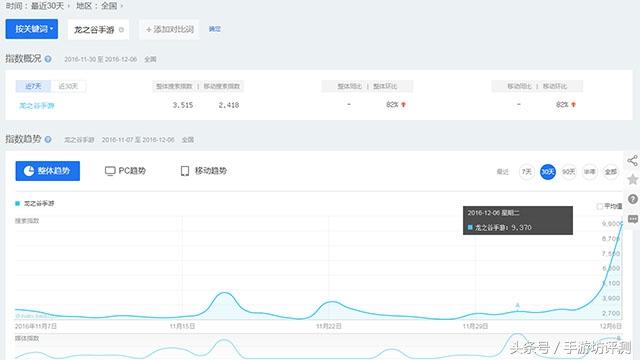Click the 确定 link
This screenshot has width=640, height=360.
(215, 29)
